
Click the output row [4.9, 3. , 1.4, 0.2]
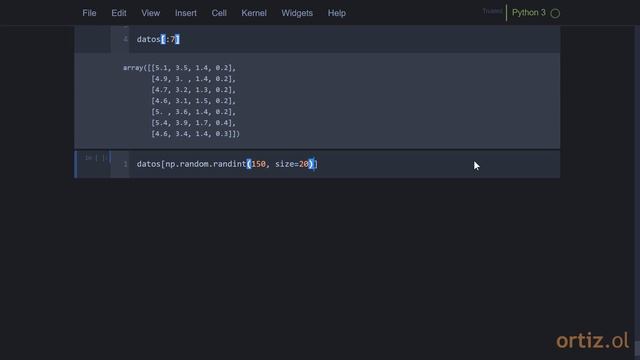[193, 79]
